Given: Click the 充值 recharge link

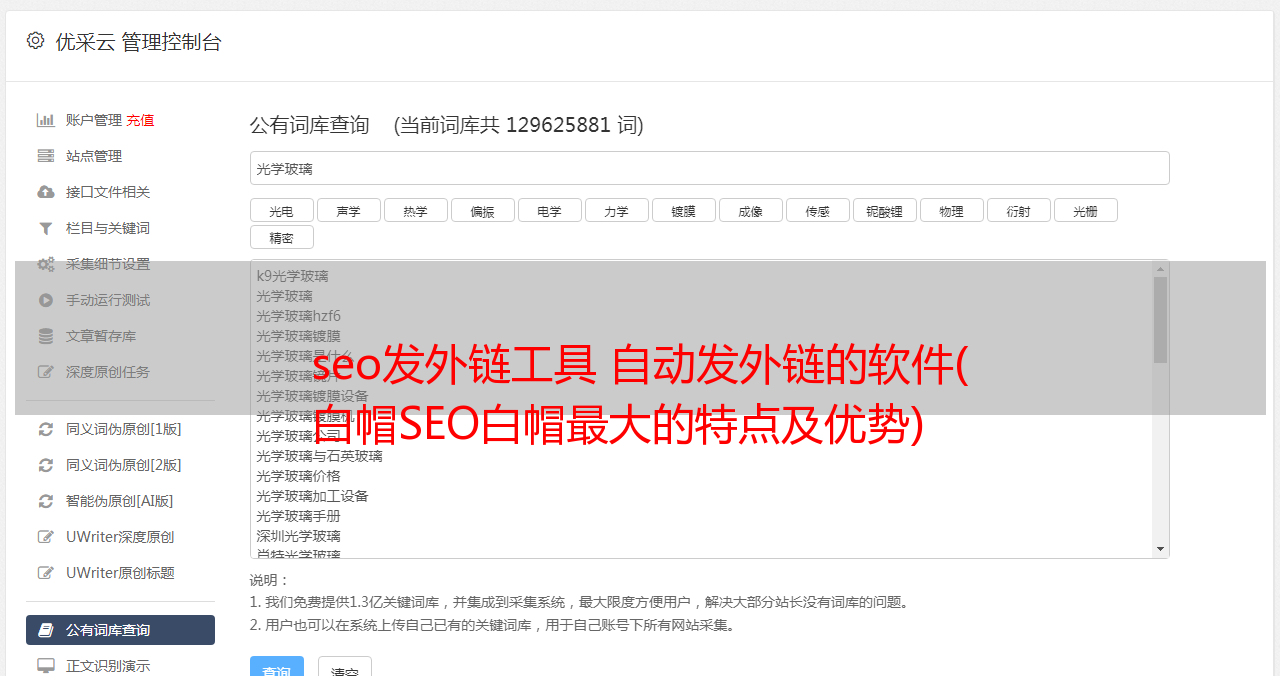Looking at the screenshot, I should click(x=140, y=120).
